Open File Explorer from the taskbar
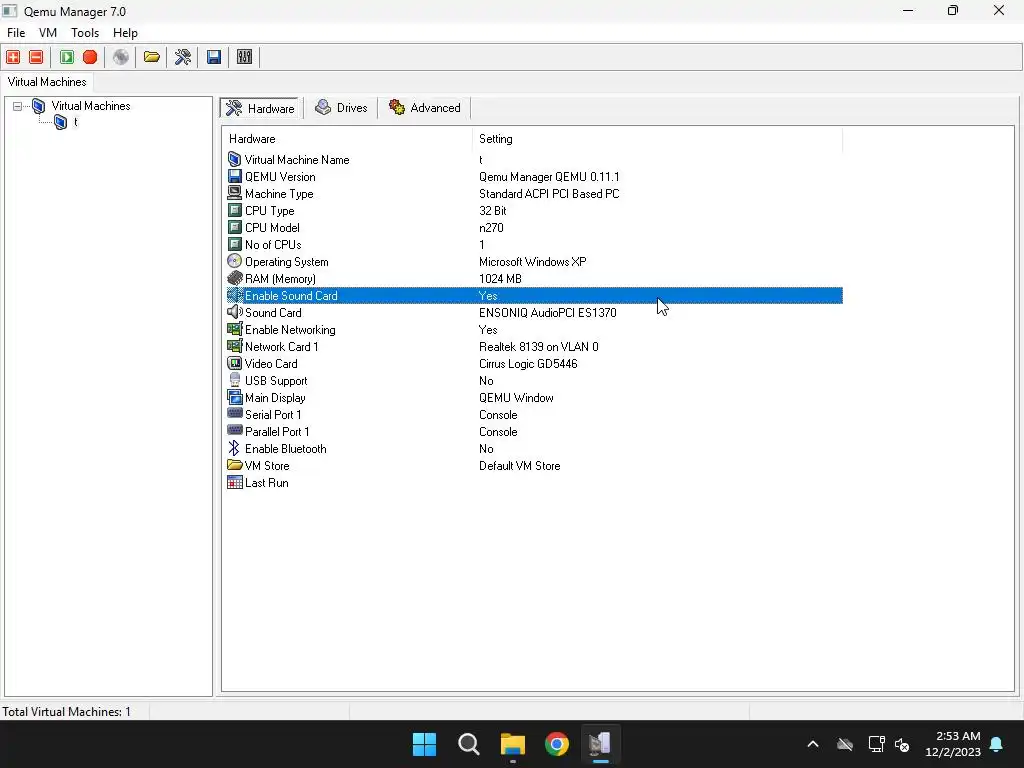This screenshot has height=768, width=1024. [x=513, y=744]
